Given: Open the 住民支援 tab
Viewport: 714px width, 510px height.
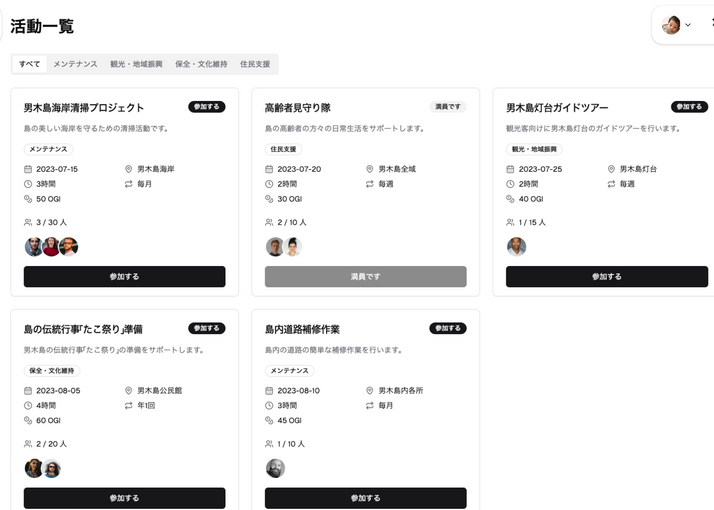Looking at the screenshot, I should point(255,64).
